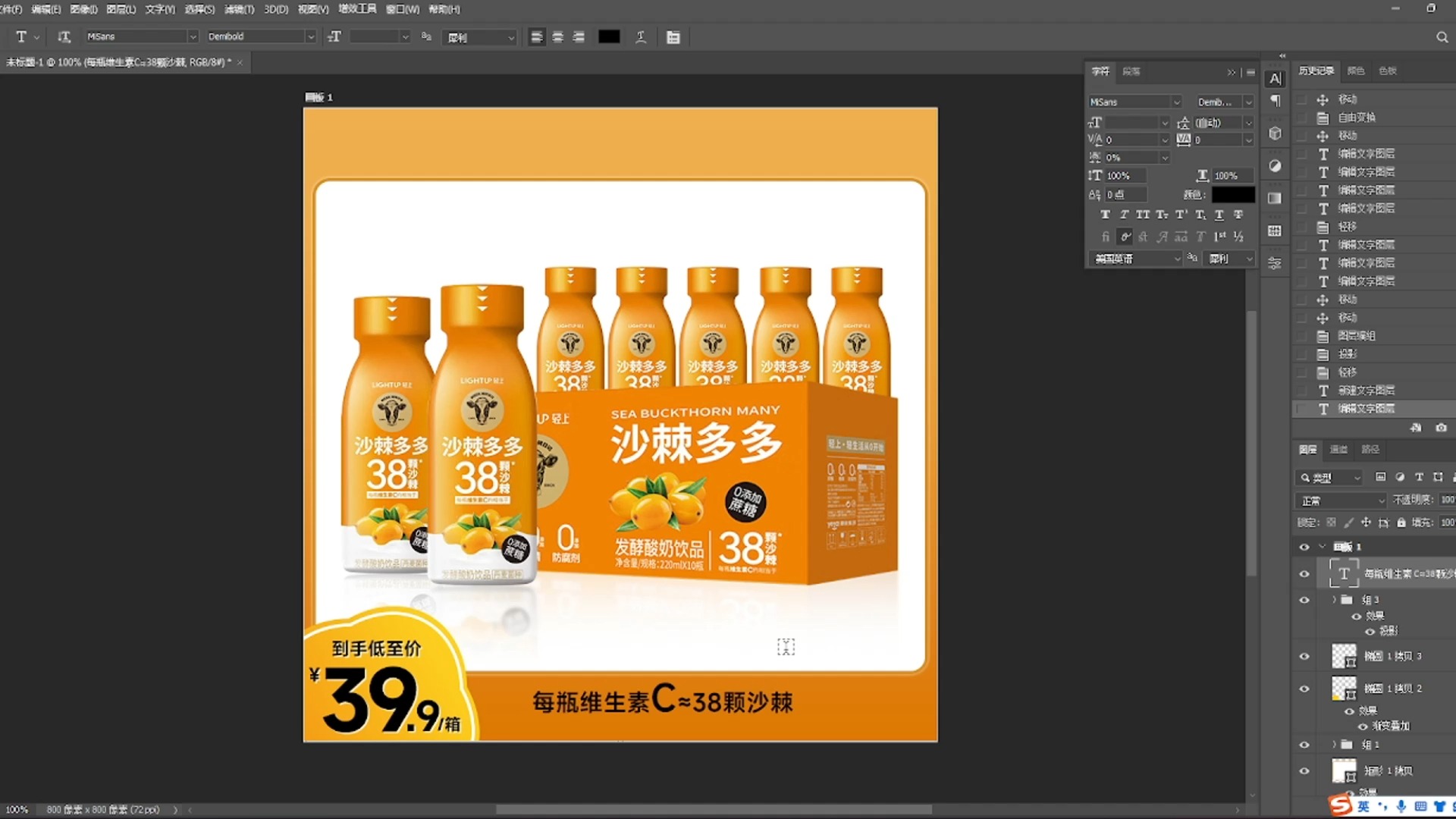Align text left in the options bar
This screenshot has width=1456, height=819.
point(537,36)
